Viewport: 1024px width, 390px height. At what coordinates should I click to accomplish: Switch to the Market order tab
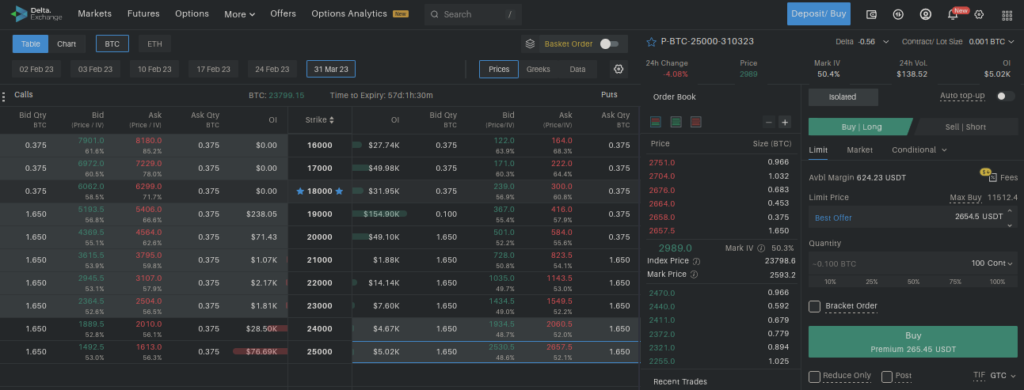(859, 150)
